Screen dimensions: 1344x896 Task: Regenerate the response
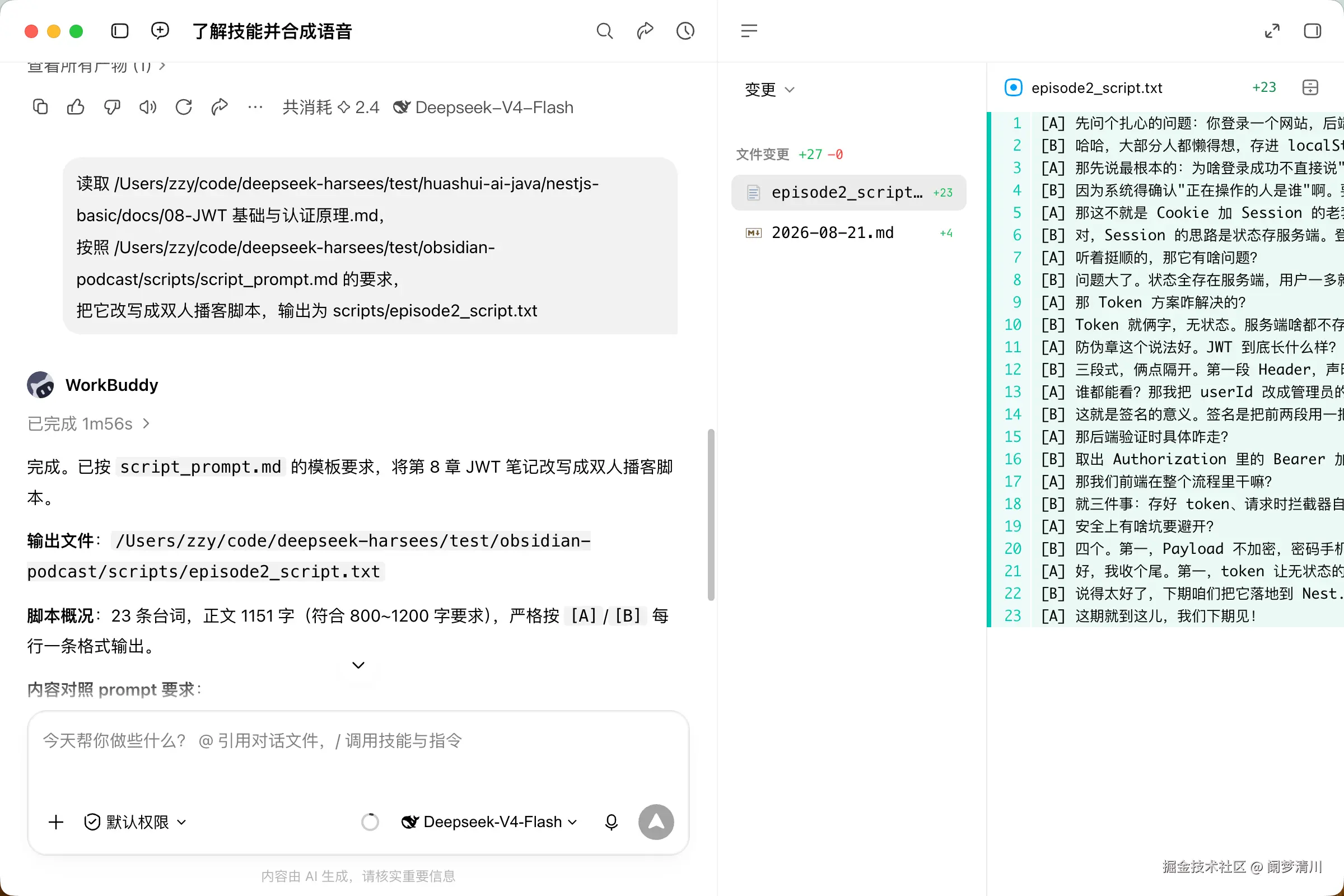(x=184, y=107)
